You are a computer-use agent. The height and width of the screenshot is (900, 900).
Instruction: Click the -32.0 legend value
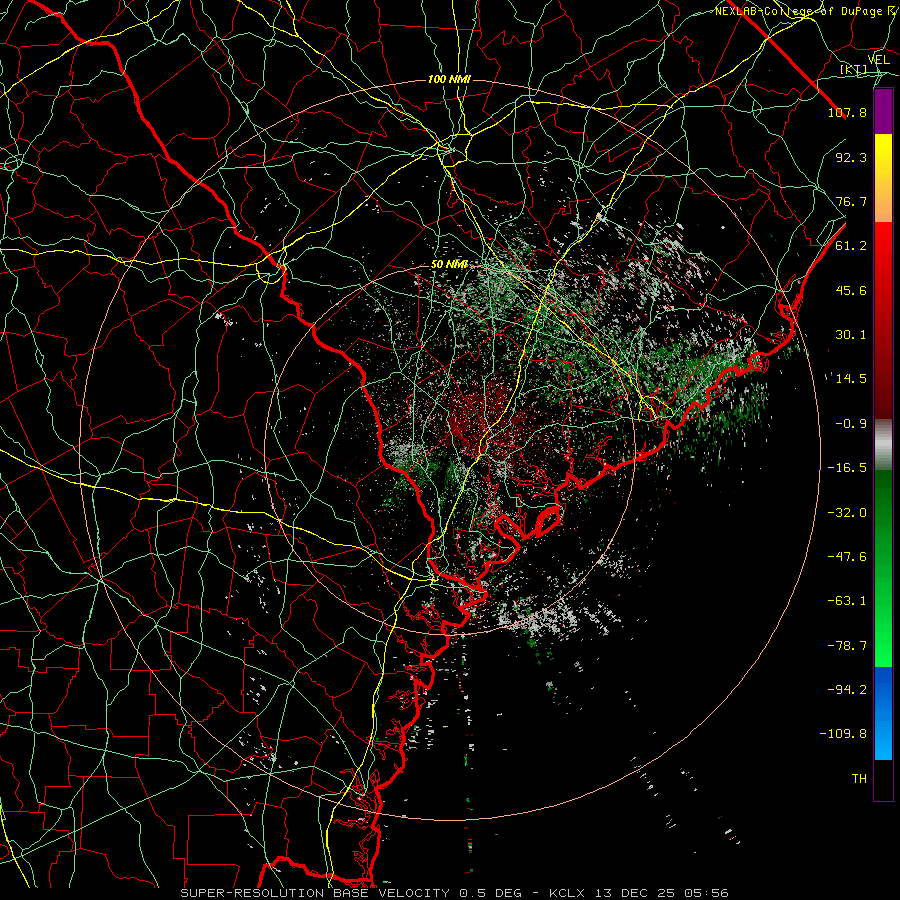(x=847, y=513)
